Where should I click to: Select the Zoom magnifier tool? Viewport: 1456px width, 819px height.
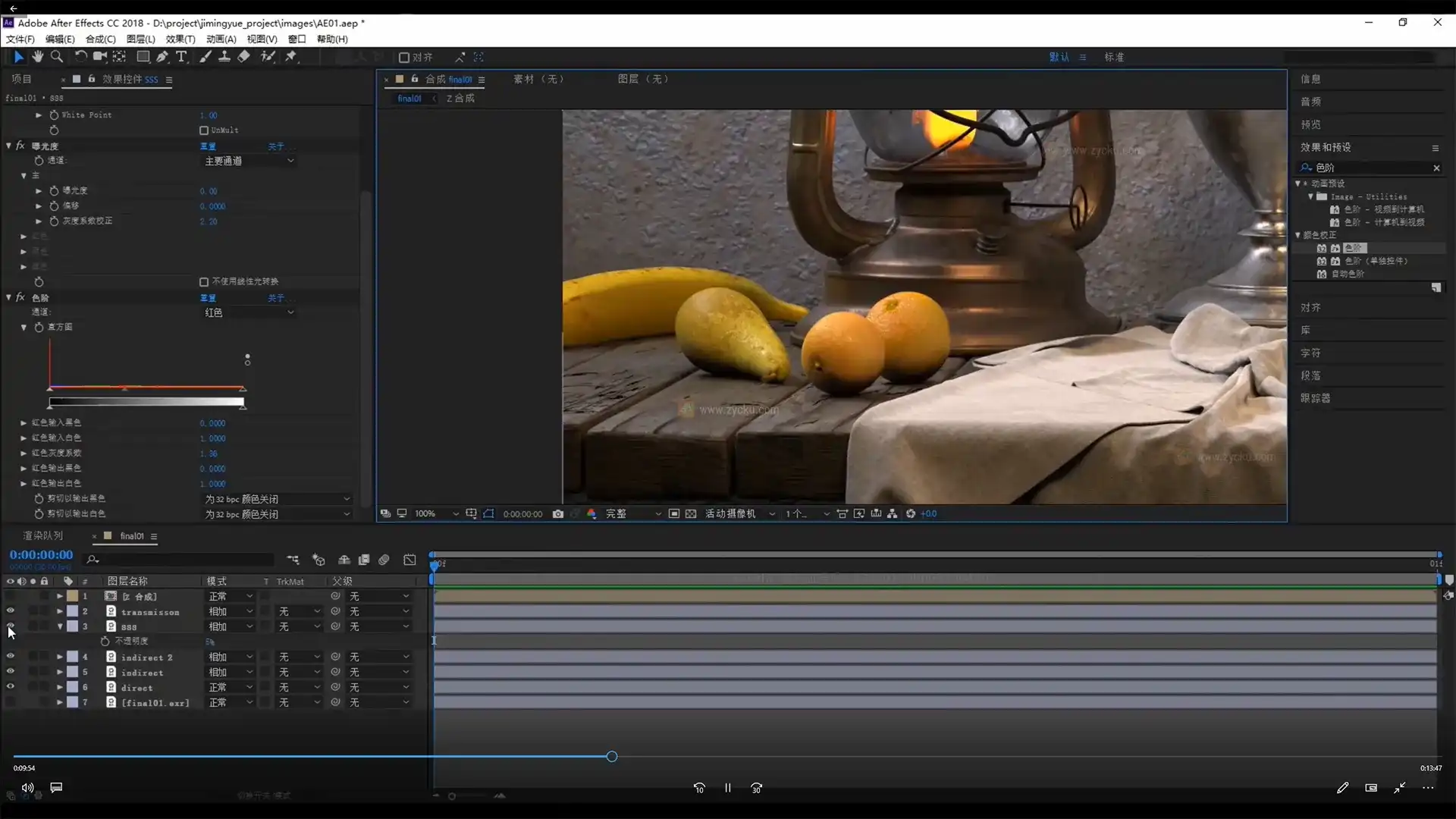(x=57, y=57)
